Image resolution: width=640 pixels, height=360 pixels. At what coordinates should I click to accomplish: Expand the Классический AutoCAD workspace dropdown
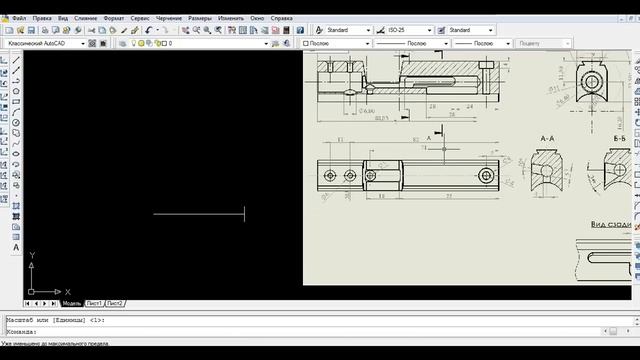pos(83,43)
